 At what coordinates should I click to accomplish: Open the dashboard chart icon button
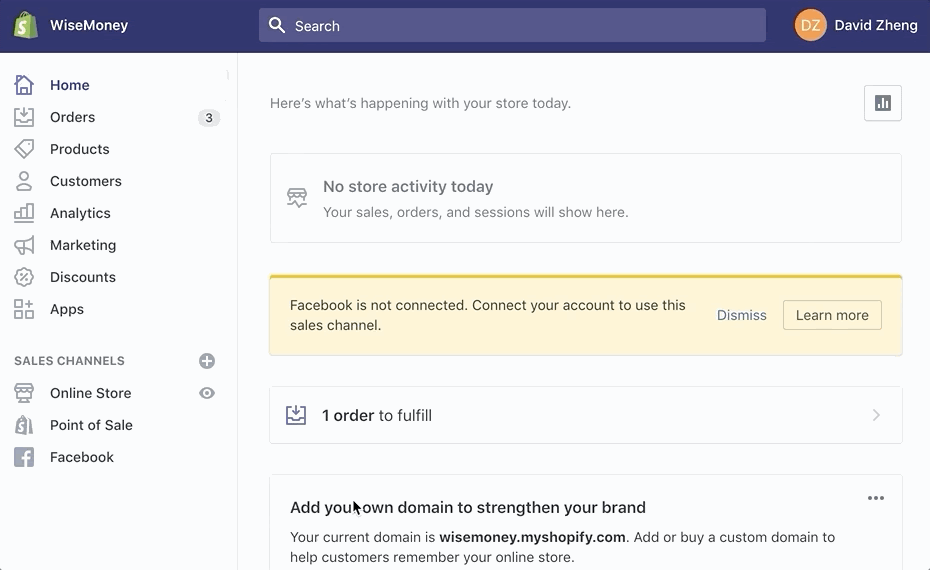883,103
